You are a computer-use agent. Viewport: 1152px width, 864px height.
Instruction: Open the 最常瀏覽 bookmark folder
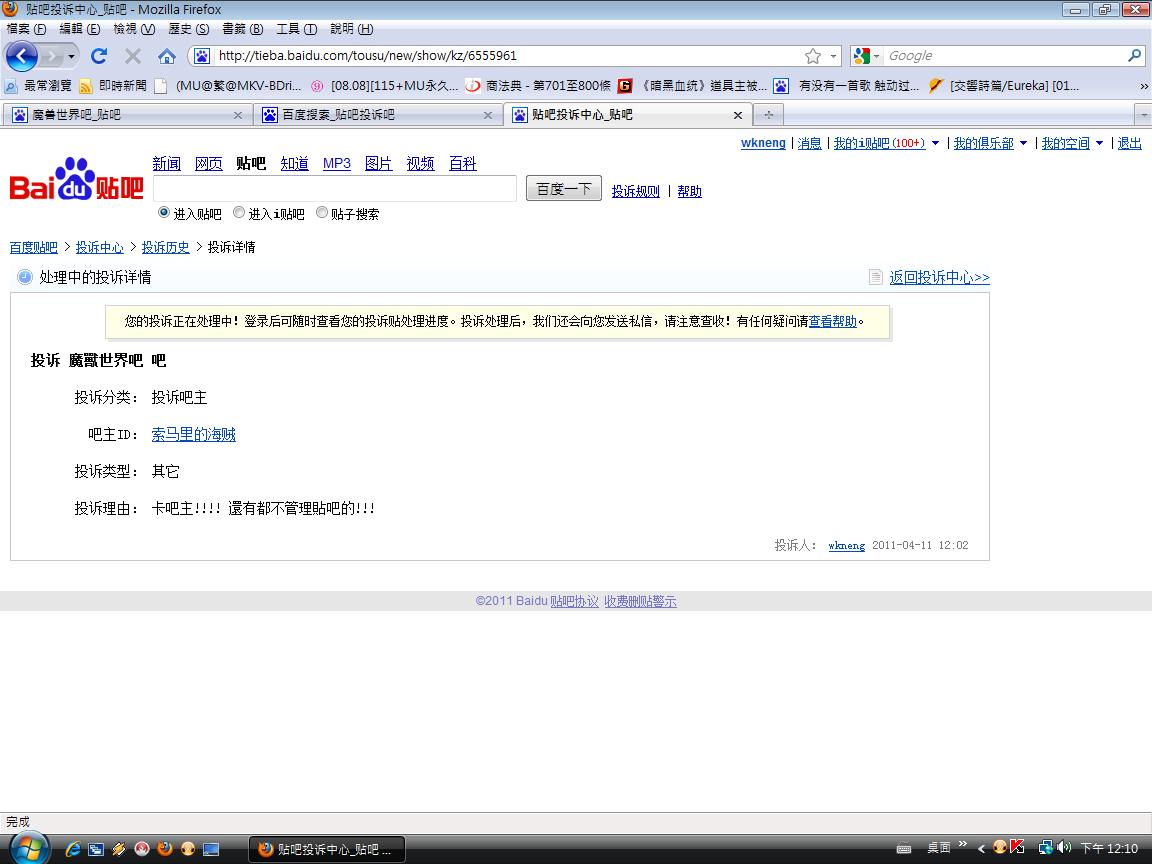38,86
